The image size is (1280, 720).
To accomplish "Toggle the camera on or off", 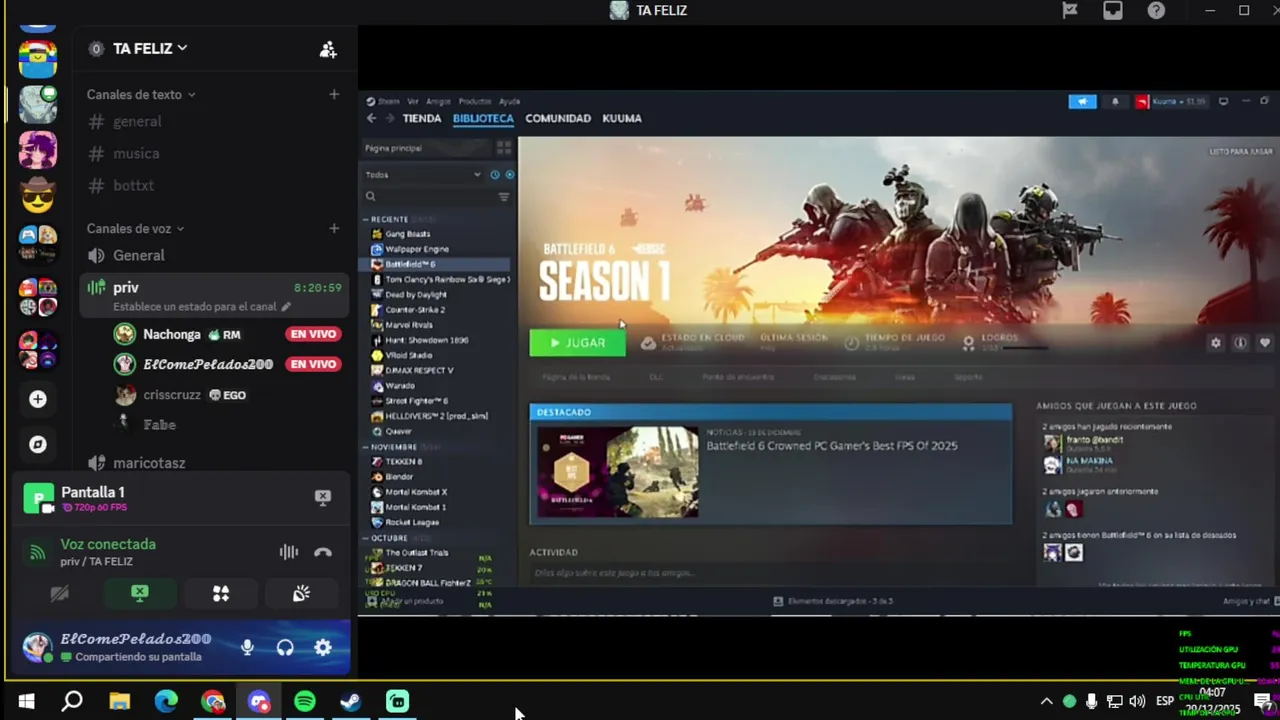I will (59, 593).
